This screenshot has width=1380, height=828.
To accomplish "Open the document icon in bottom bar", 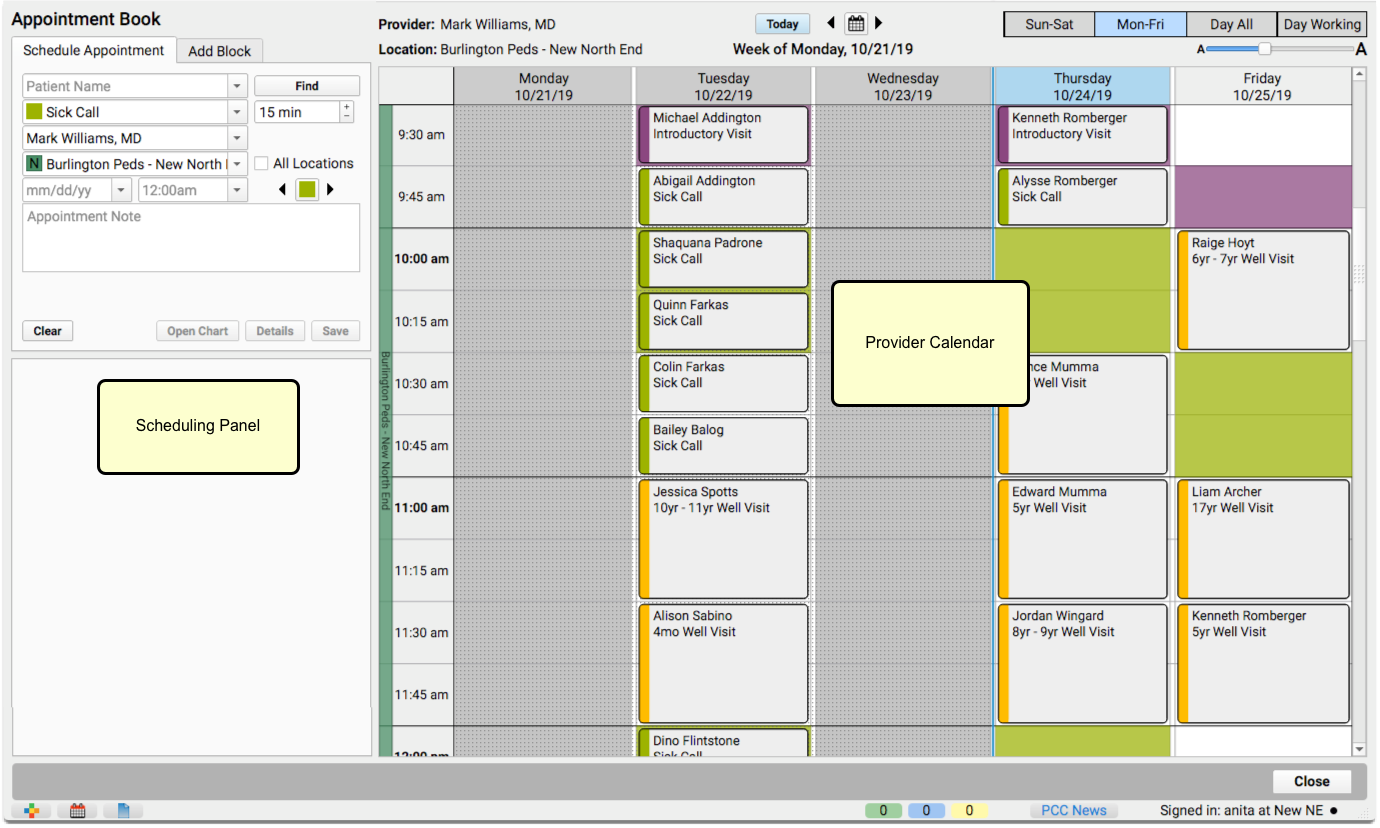I will (124, 811).
